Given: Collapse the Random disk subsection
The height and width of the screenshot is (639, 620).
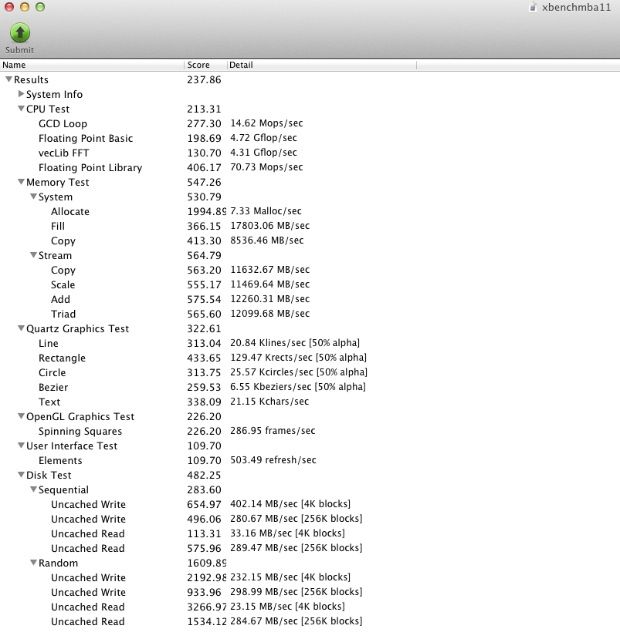Looking at the screenshot, I should pos(33,563).
